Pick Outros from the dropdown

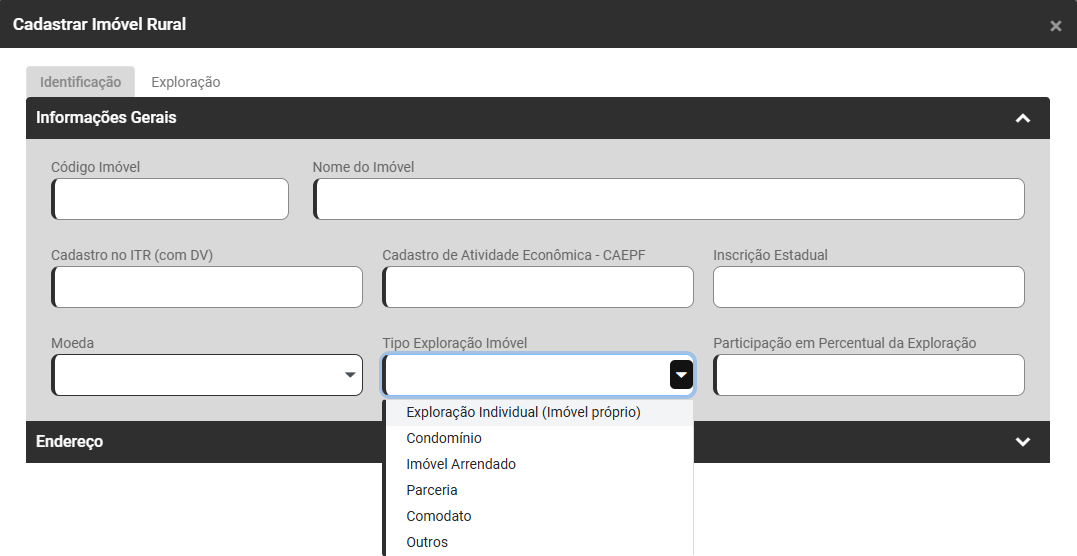coord(427,542)
